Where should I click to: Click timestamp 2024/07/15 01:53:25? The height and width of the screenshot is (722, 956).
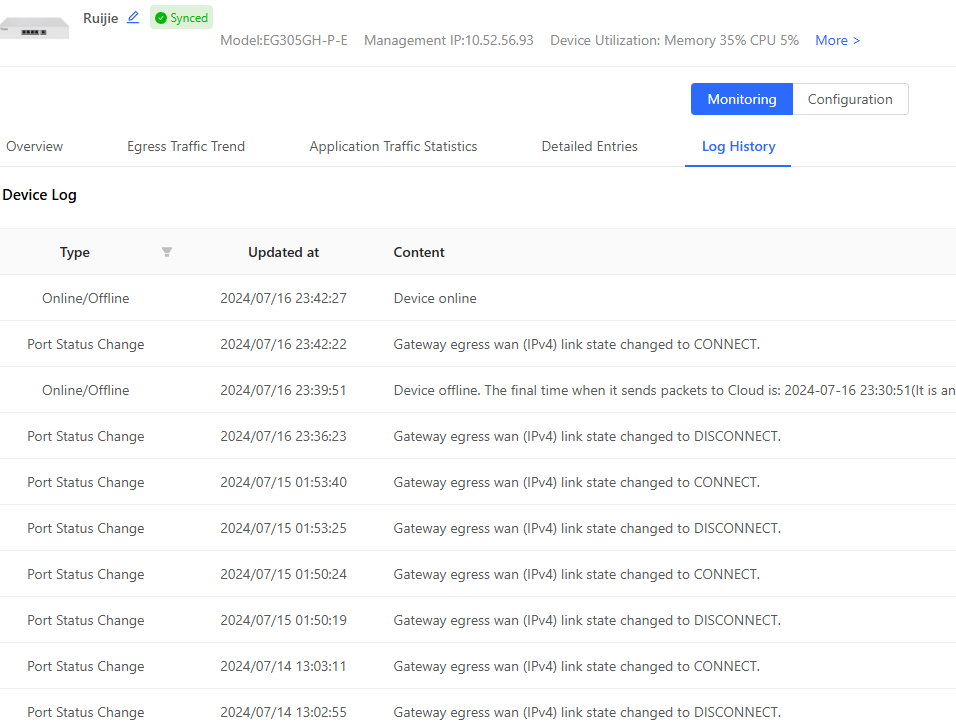pyautogui.click(x=284, y=528)
